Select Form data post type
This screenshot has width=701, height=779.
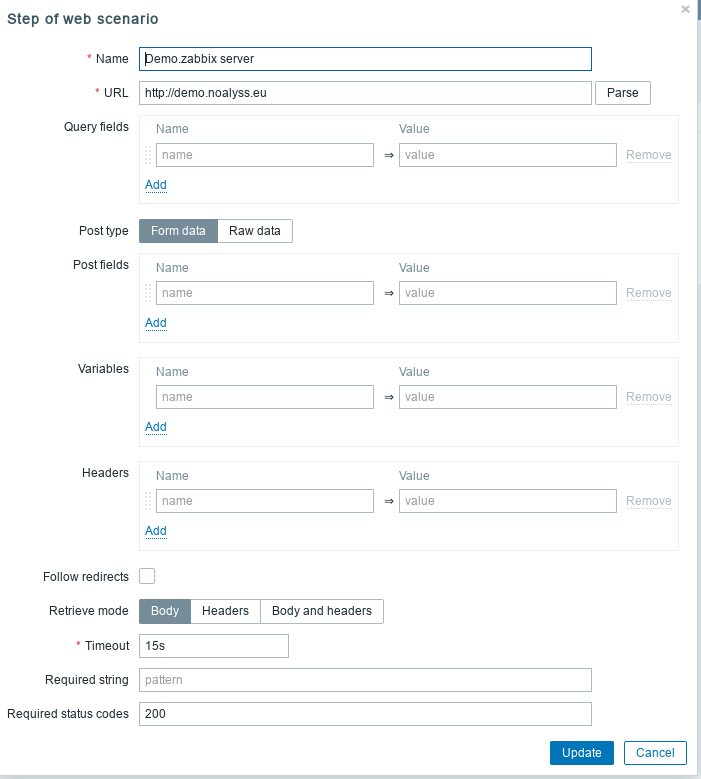tap(178, 231)
